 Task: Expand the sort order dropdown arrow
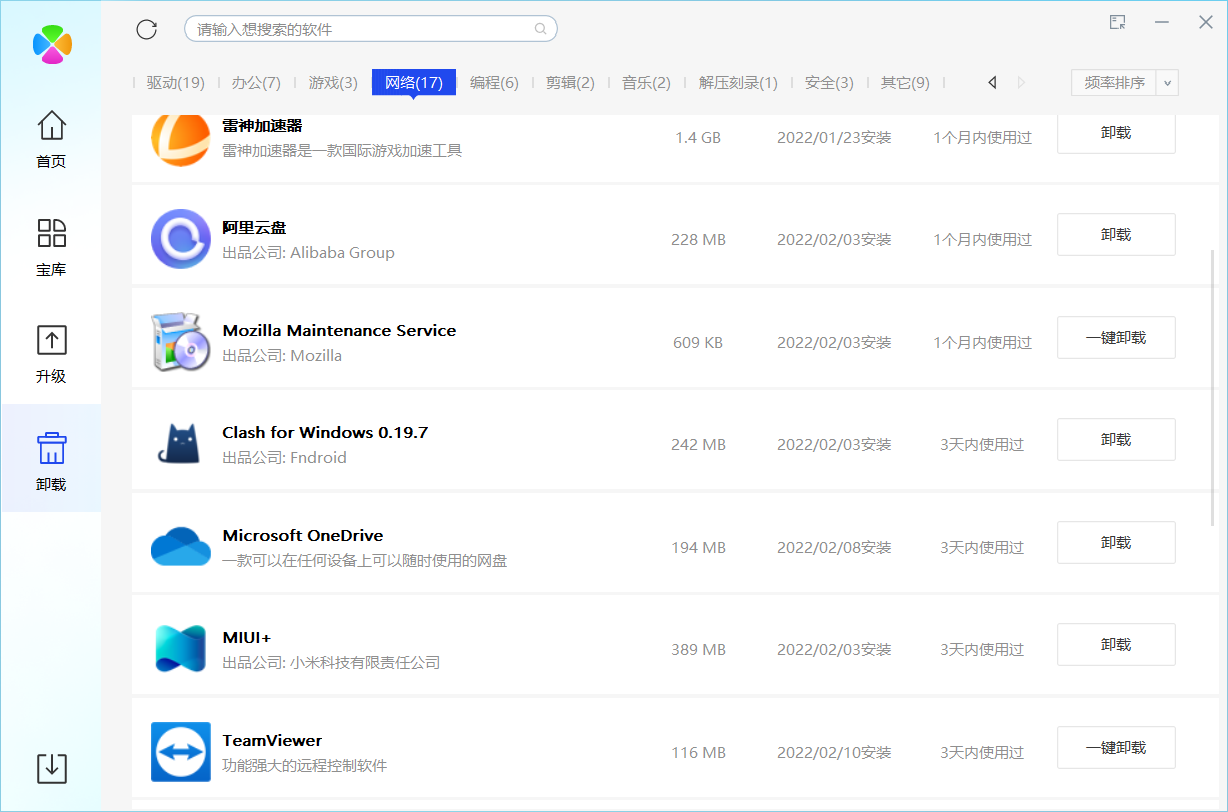pyautogui.click(x=1168, y=82)
